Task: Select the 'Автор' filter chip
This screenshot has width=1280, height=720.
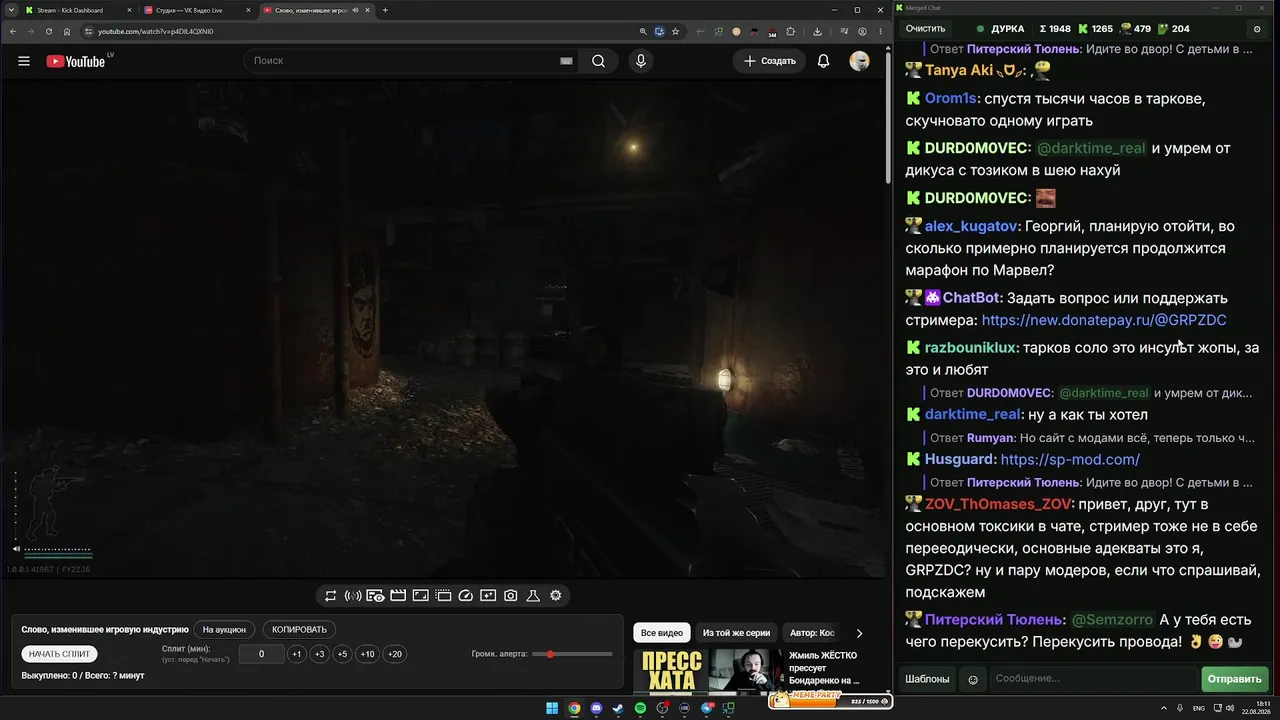Action: 812,633
